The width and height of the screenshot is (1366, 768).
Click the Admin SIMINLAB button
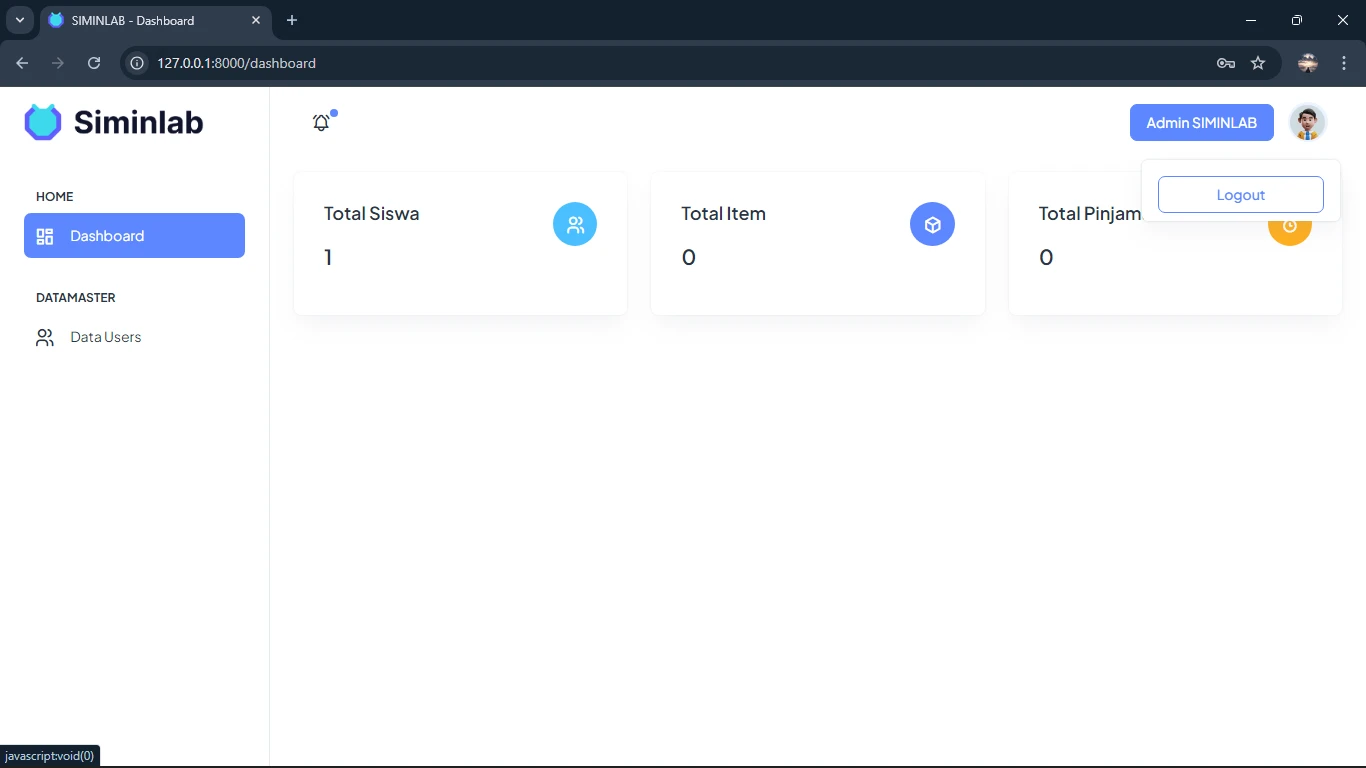(x=1201, y=123)
